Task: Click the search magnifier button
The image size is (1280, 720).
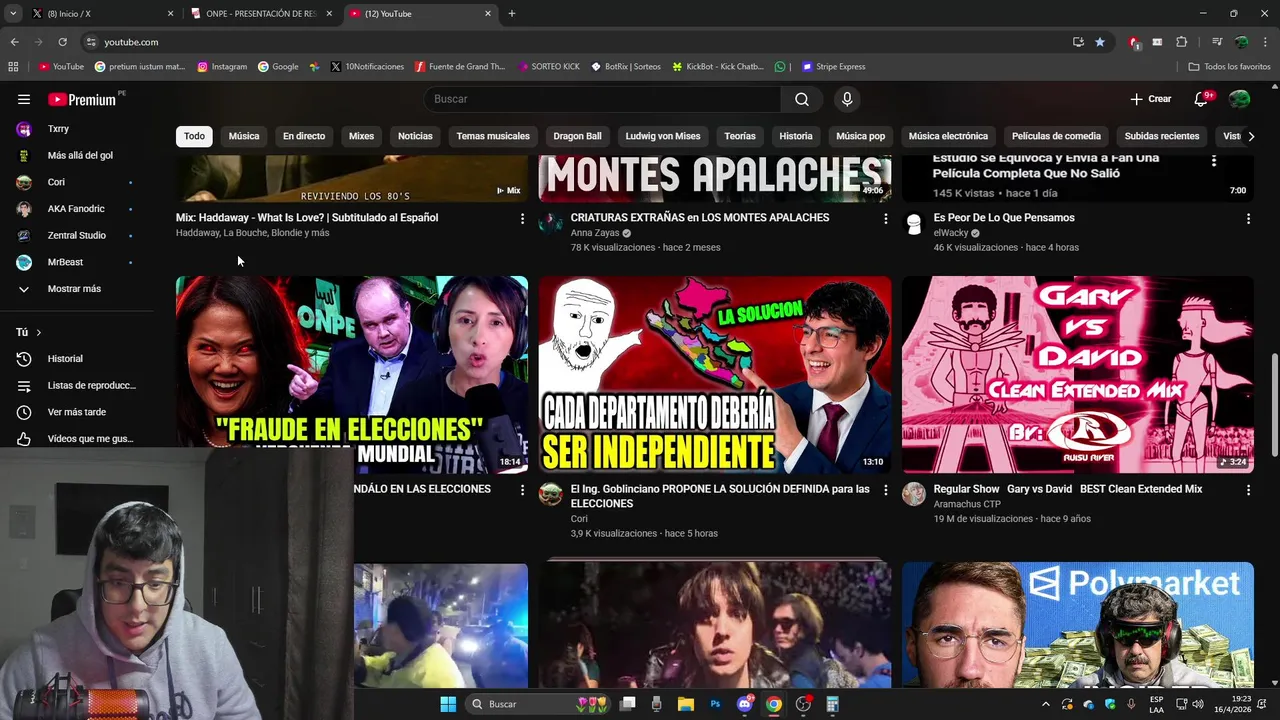Action: click(802, 99)
